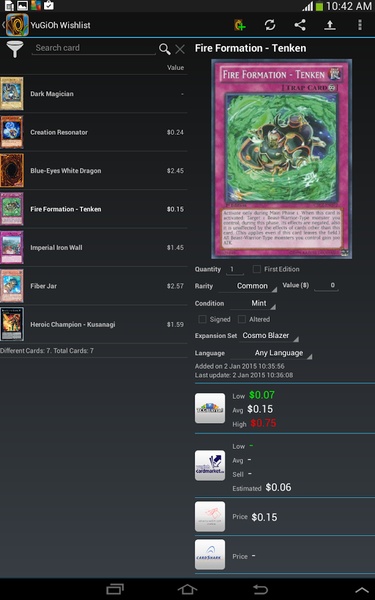The height and width of the screenshot is (600, 375).
Task: Tap the $2.45 value for Blue-Eyes
Action: [x=175, y=171]
